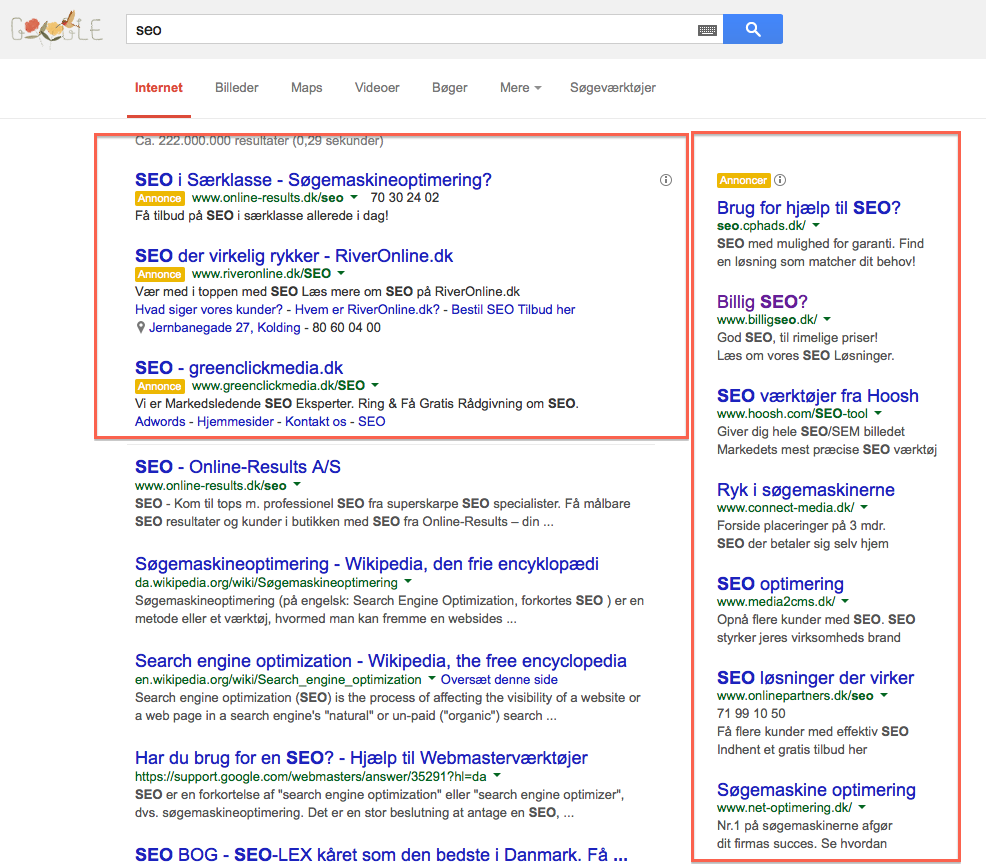Click the orange 'Annoncer' sidebar label

(x=743, y=180)
